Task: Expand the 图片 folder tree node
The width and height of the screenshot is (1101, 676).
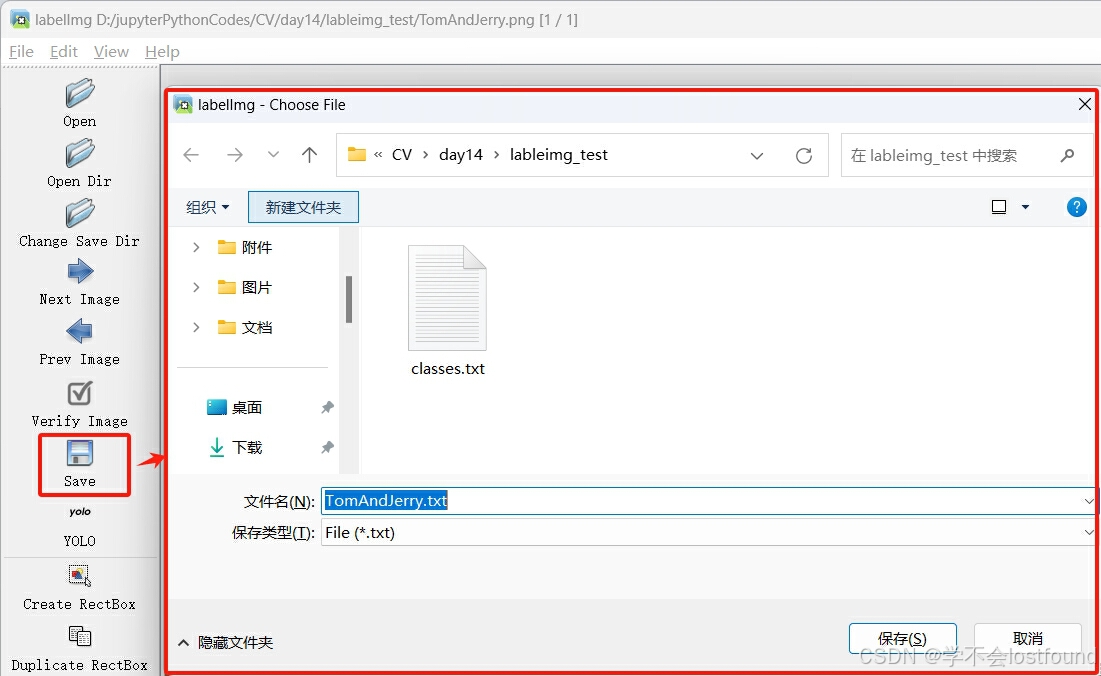Action: (x=196, y=287)
